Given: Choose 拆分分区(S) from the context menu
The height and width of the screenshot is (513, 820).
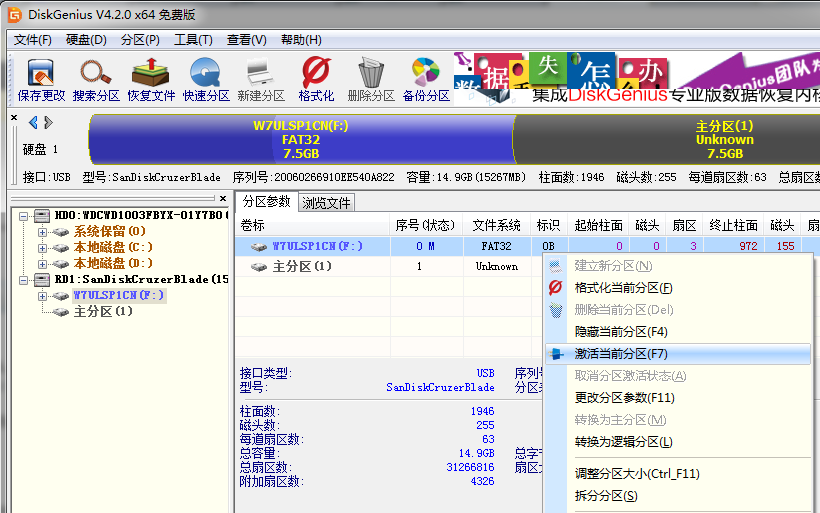Looking at the screenshot, I should pyautogui.click(x=678, y=496).
